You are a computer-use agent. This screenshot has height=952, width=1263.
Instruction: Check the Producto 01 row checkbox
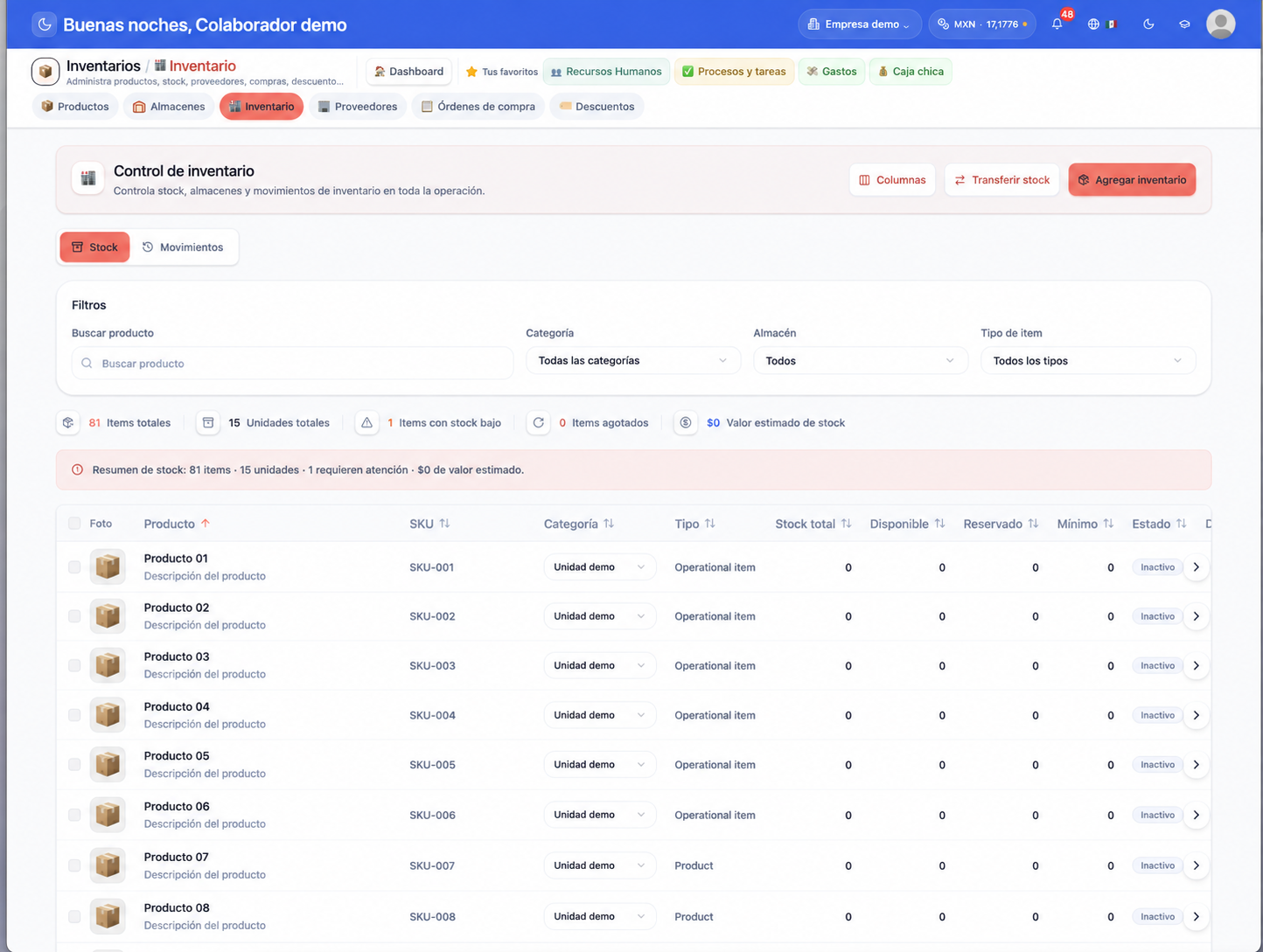pos(74,567)
